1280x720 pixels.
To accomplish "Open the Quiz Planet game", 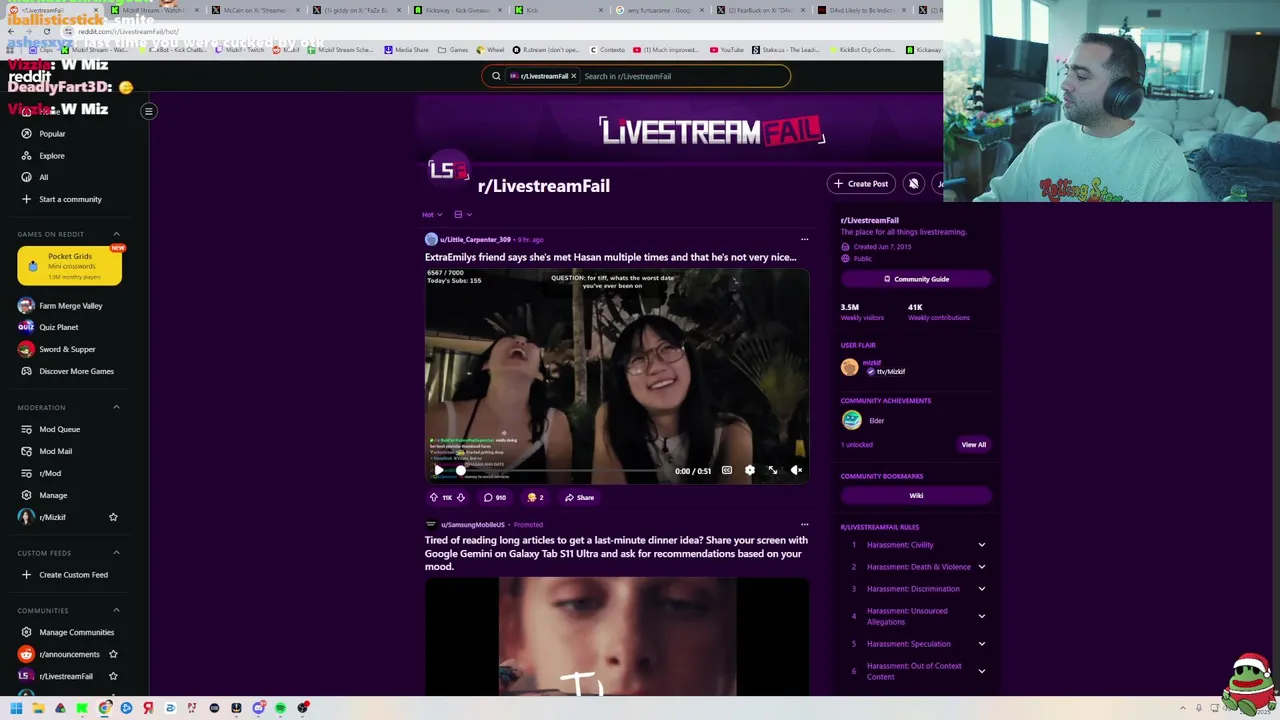I will click(48, 327).
